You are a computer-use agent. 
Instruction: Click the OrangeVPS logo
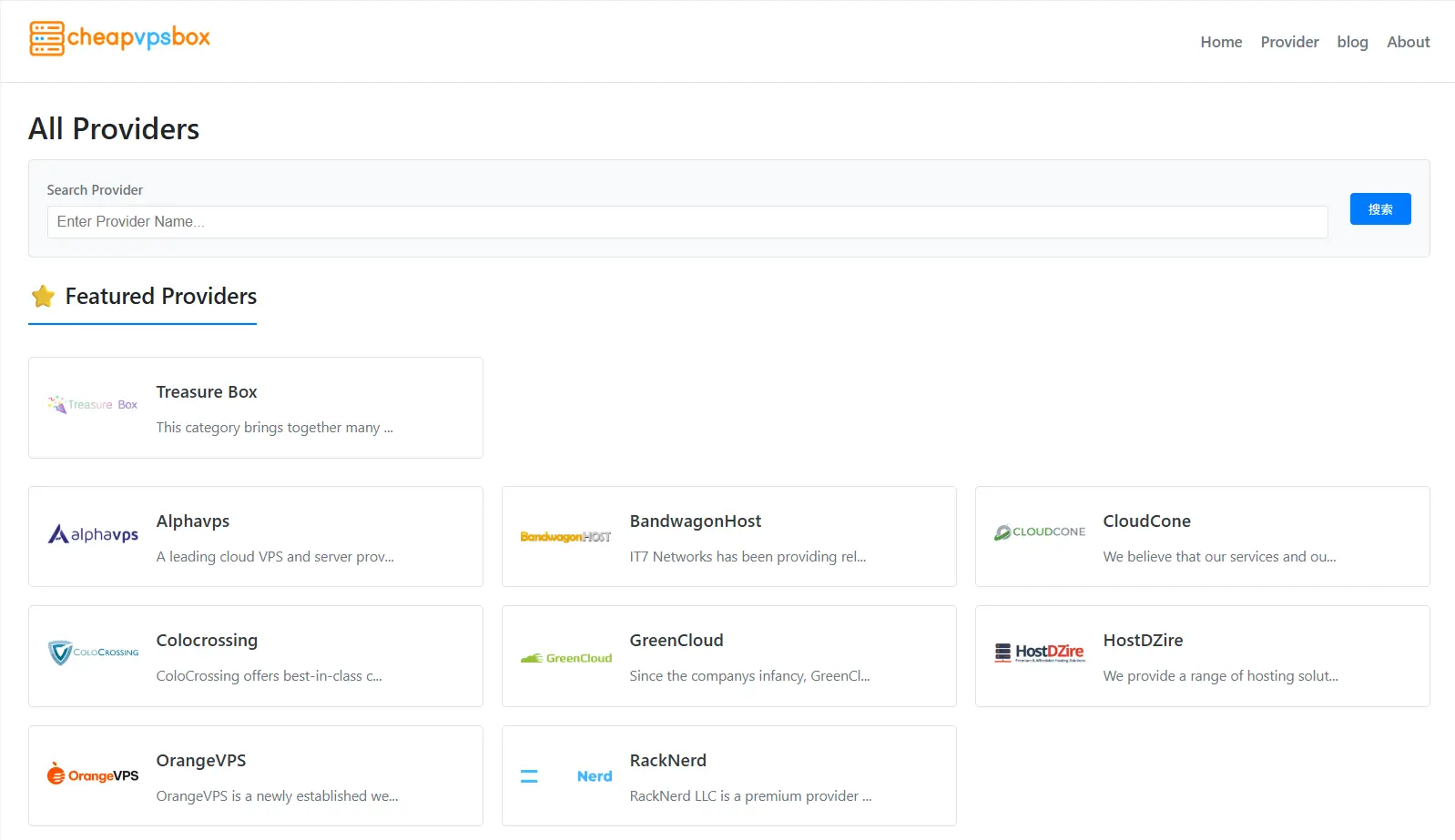point(93,774)
